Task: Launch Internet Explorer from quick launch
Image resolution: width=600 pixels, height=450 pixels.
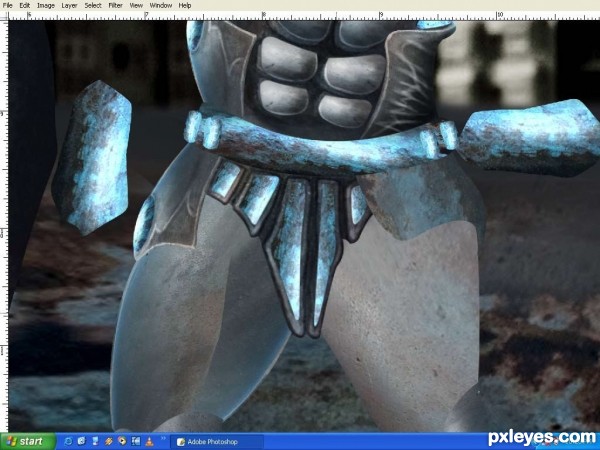Action: click(69, 441)
